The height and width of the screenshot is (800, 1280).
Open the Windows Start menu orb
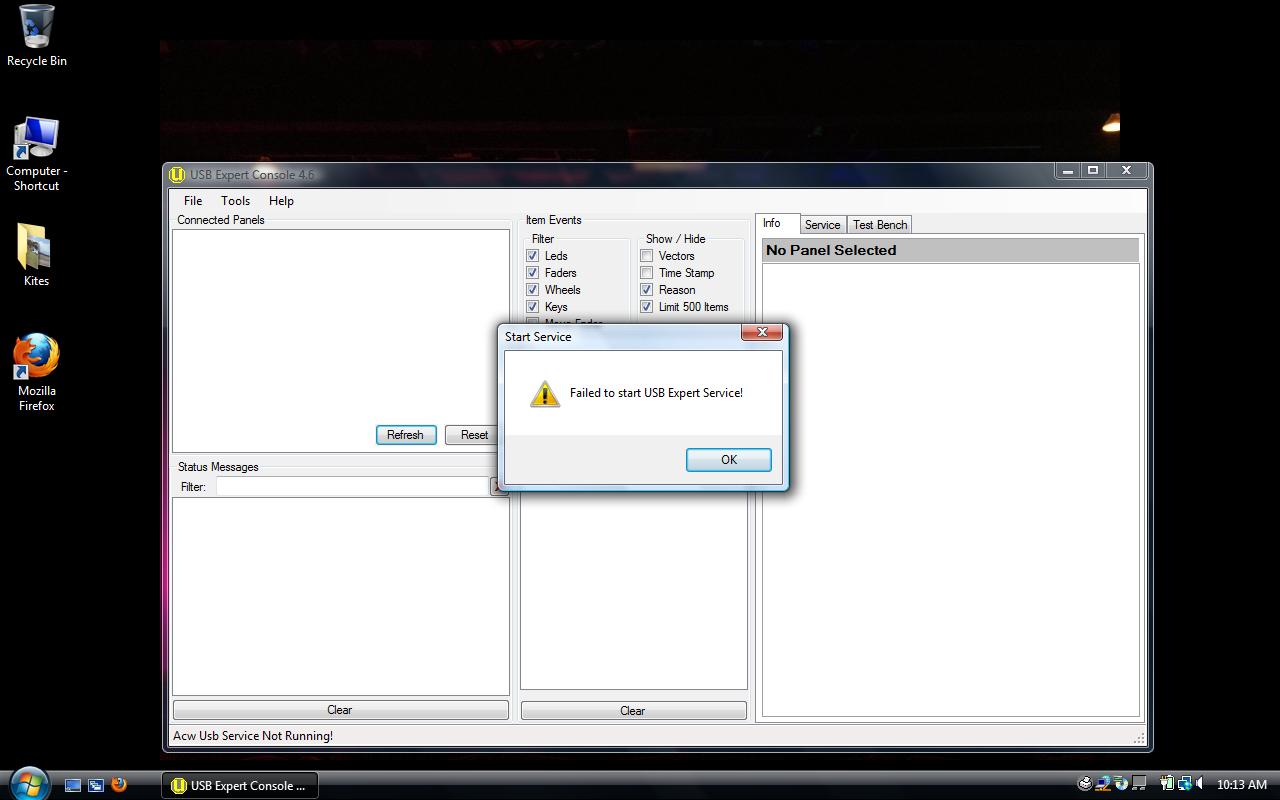[x=28, y=783]
